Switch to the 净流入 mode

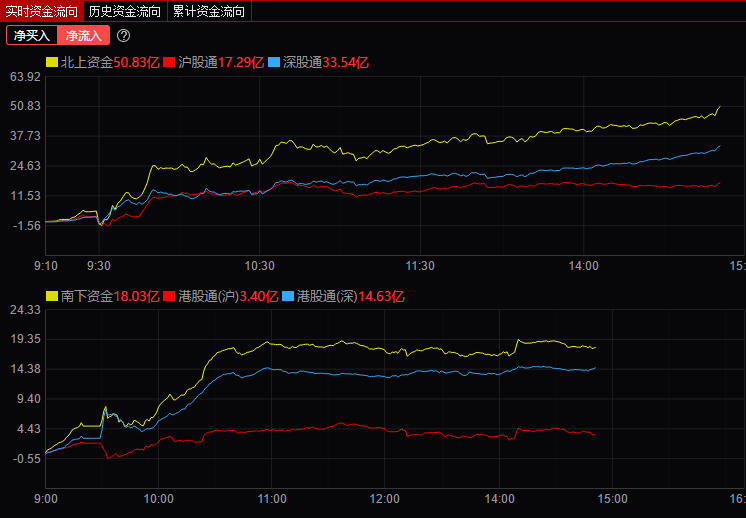83,36
